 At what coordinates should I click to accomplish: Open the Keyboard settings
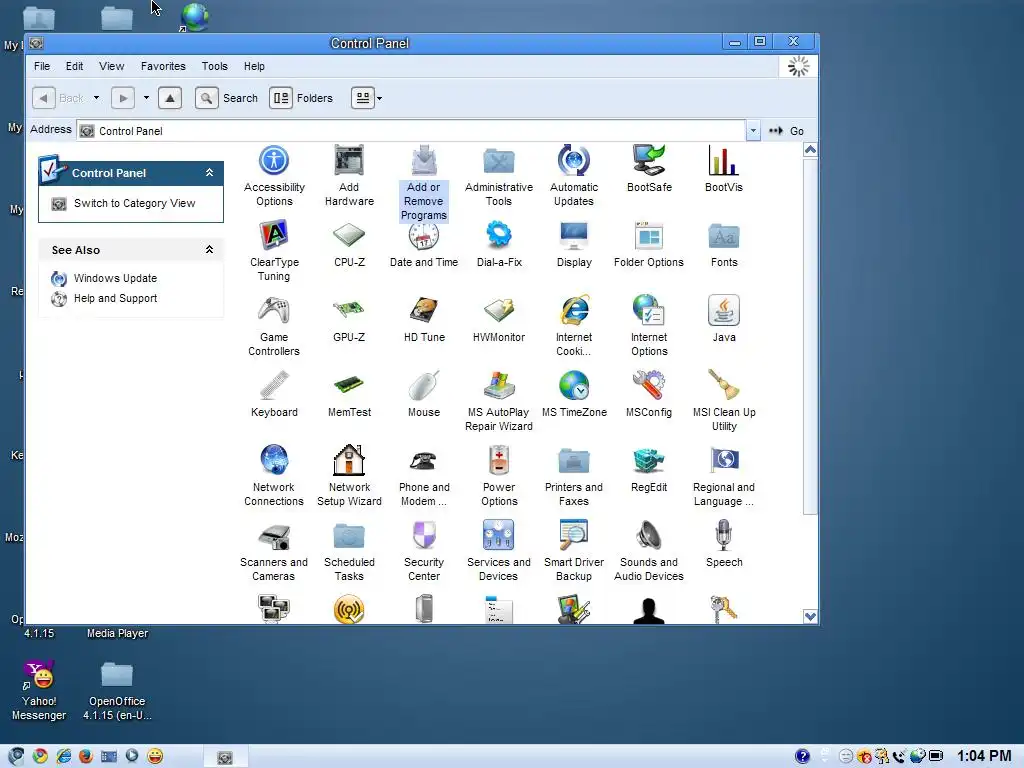(274, 394)
